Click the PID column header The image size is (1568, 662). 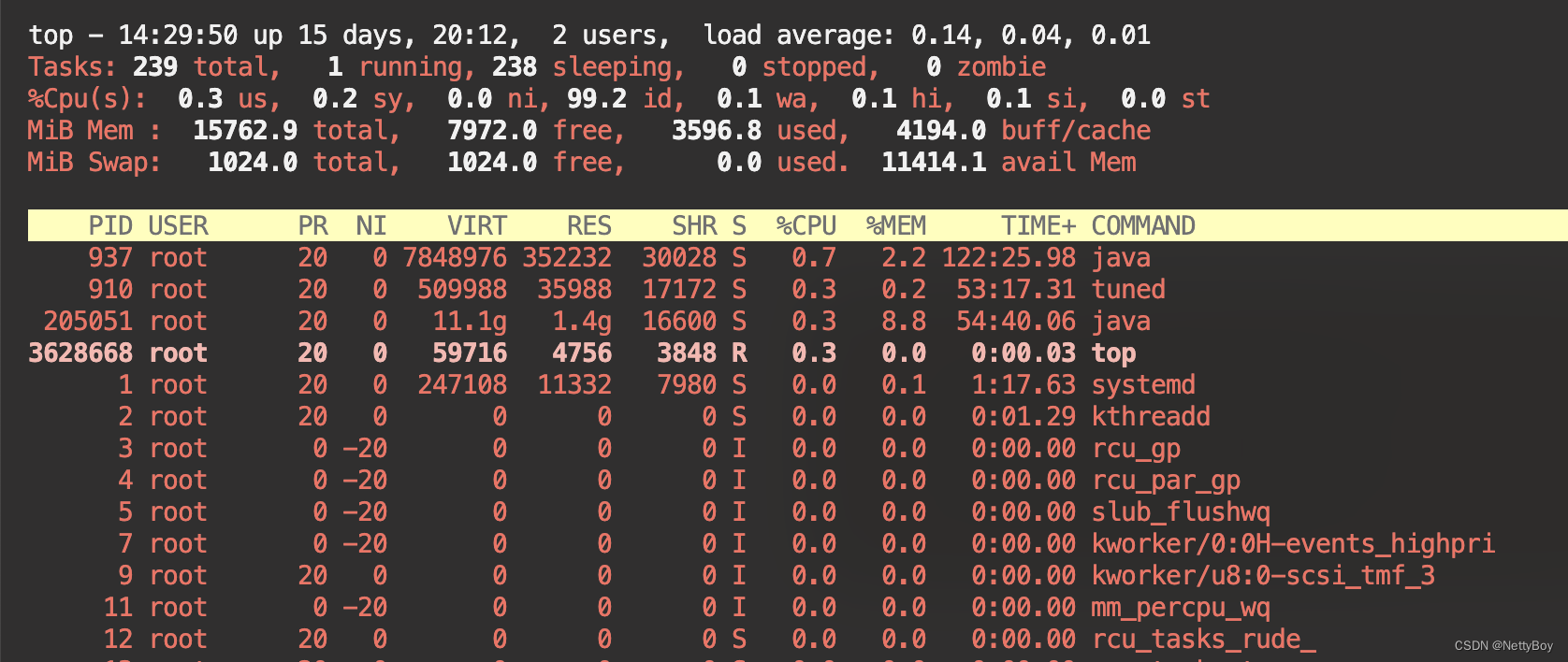110,226
